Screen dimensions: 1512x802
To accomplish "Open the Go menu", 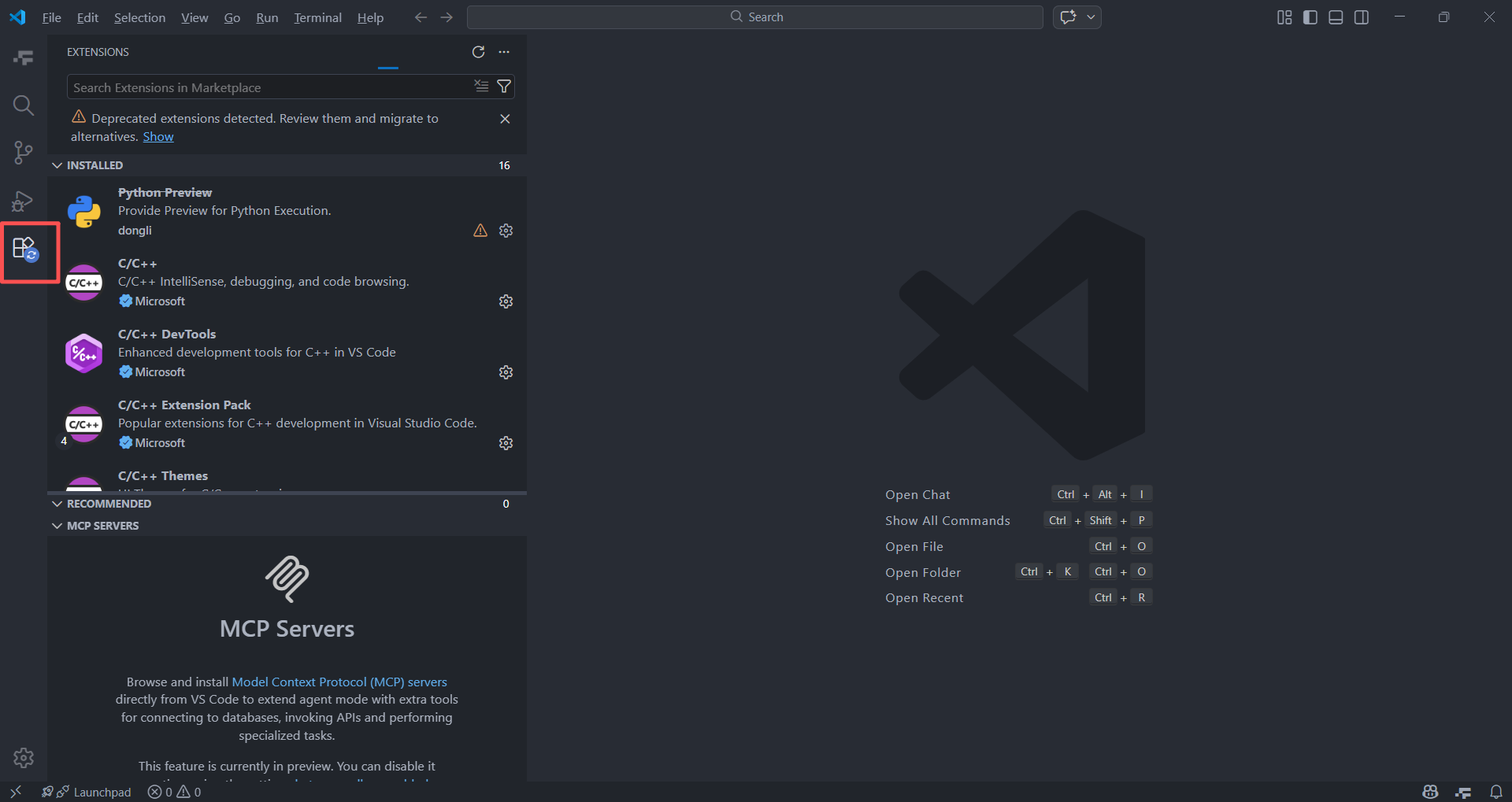I will click(232, 17).
